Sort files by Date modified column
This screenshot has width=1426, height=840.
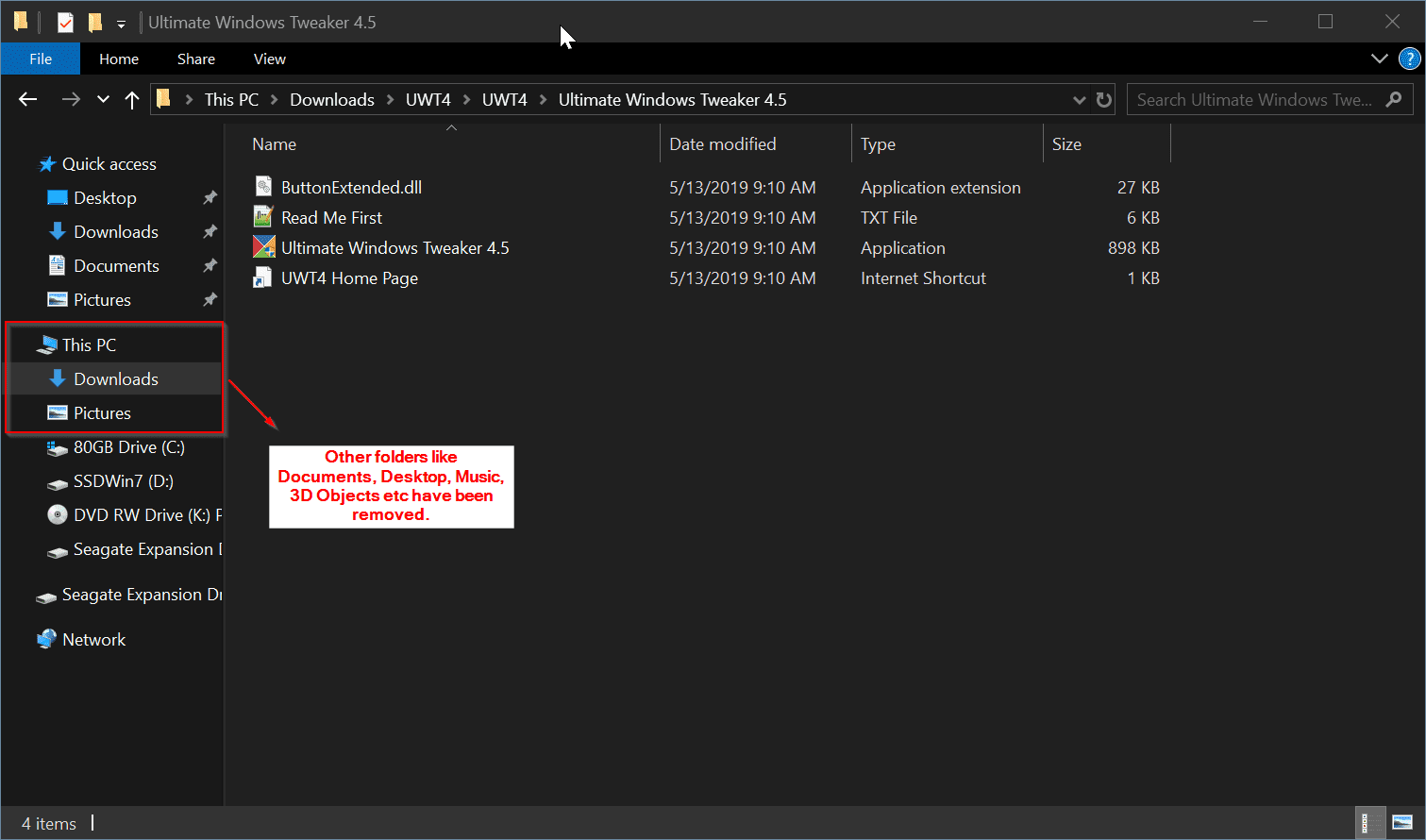(722, 144)
